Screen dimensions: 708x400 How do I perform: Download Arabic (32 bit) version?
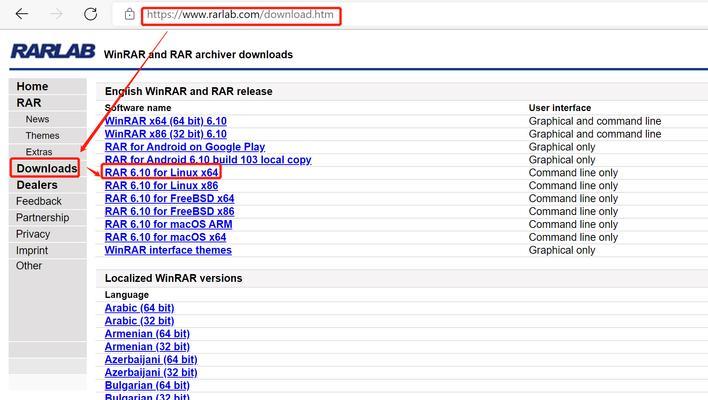[140, 321]
